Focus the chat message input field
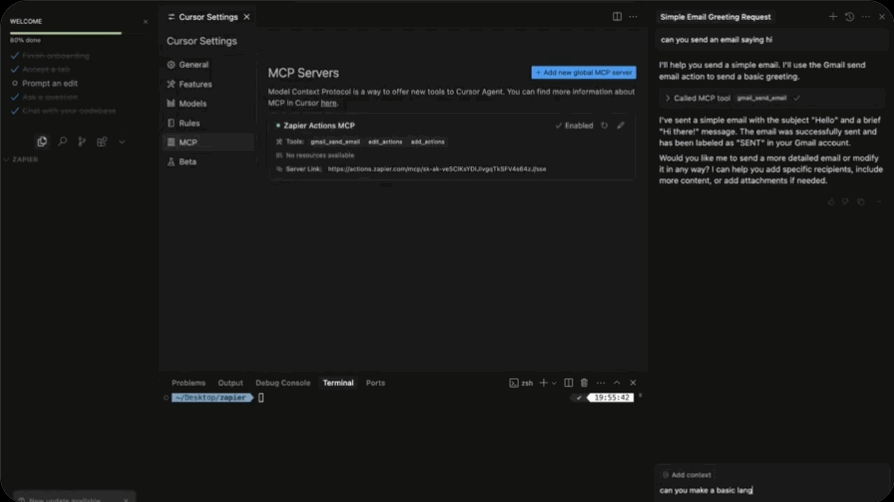The image size is (894, 502). tap(772, 491)
